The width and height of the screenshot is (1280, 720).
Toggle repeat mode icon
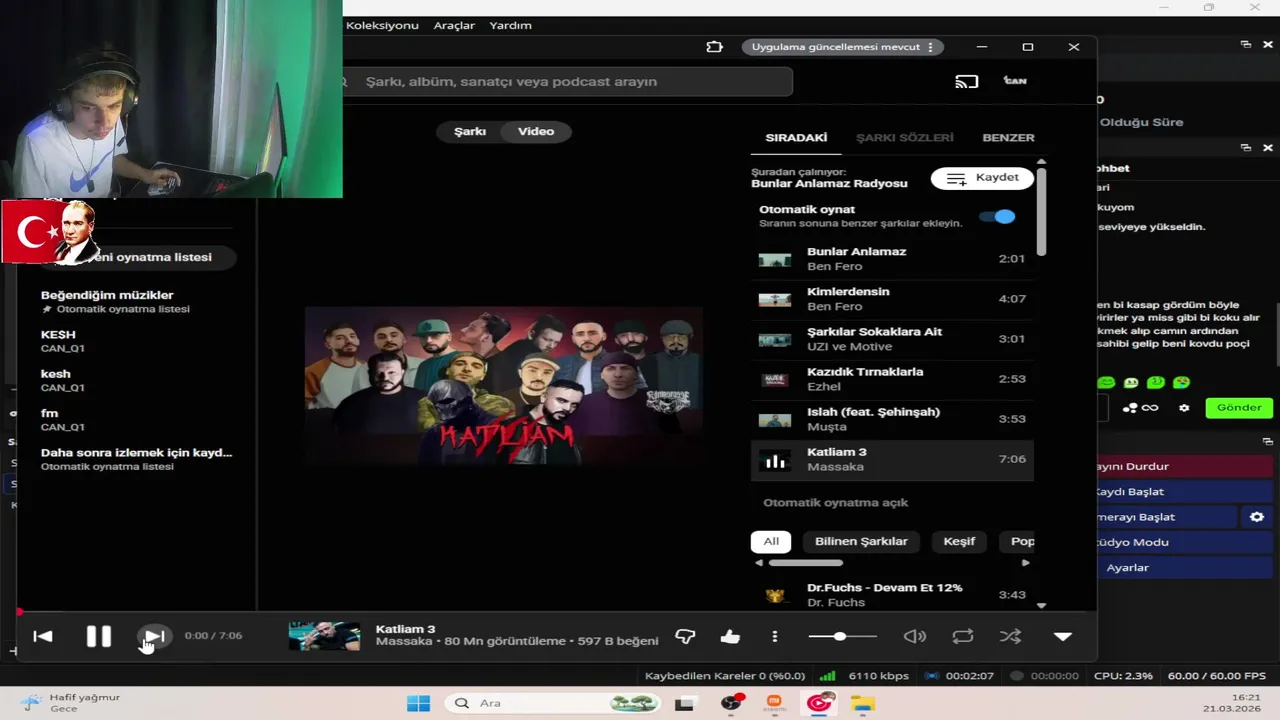[962, 636]
